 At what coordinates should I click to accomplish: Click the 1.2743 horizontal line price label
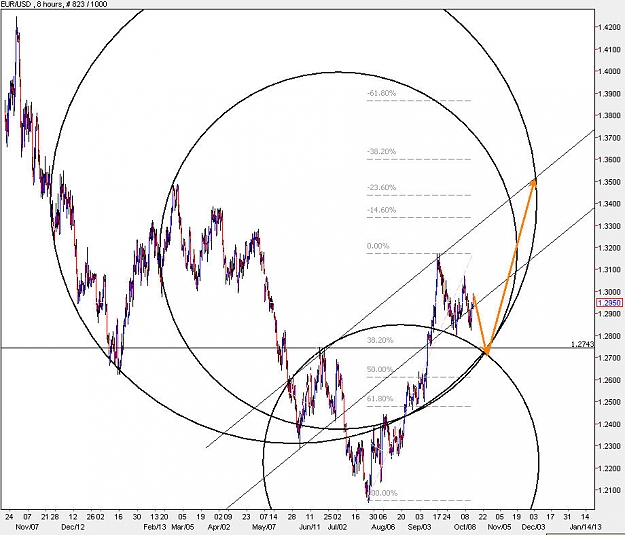pyautogui.click(x=582, y=344)
